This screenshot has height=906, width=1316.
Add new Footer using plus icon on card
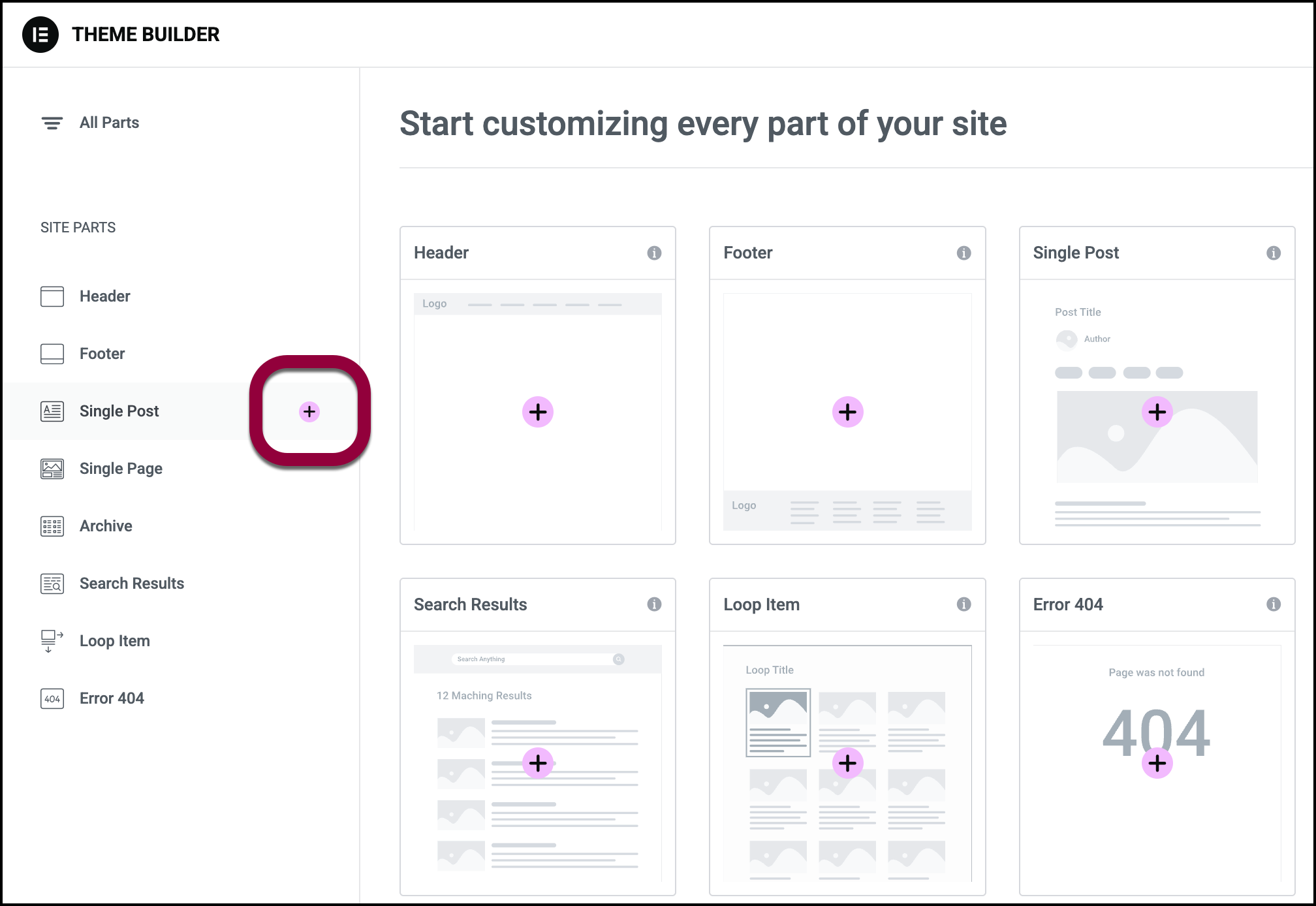coord(847,412)
